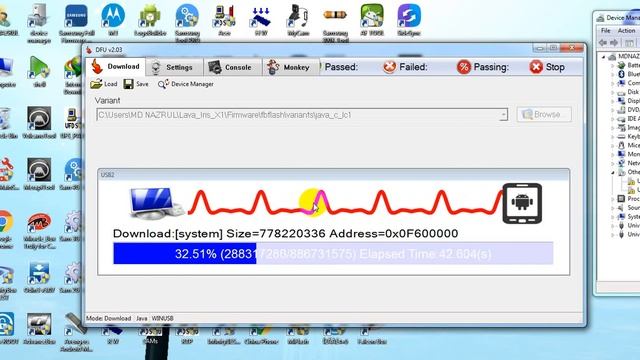Expand the Network adapters node
This screenshot has width=640, height=360.
click(x=612, y=163)
